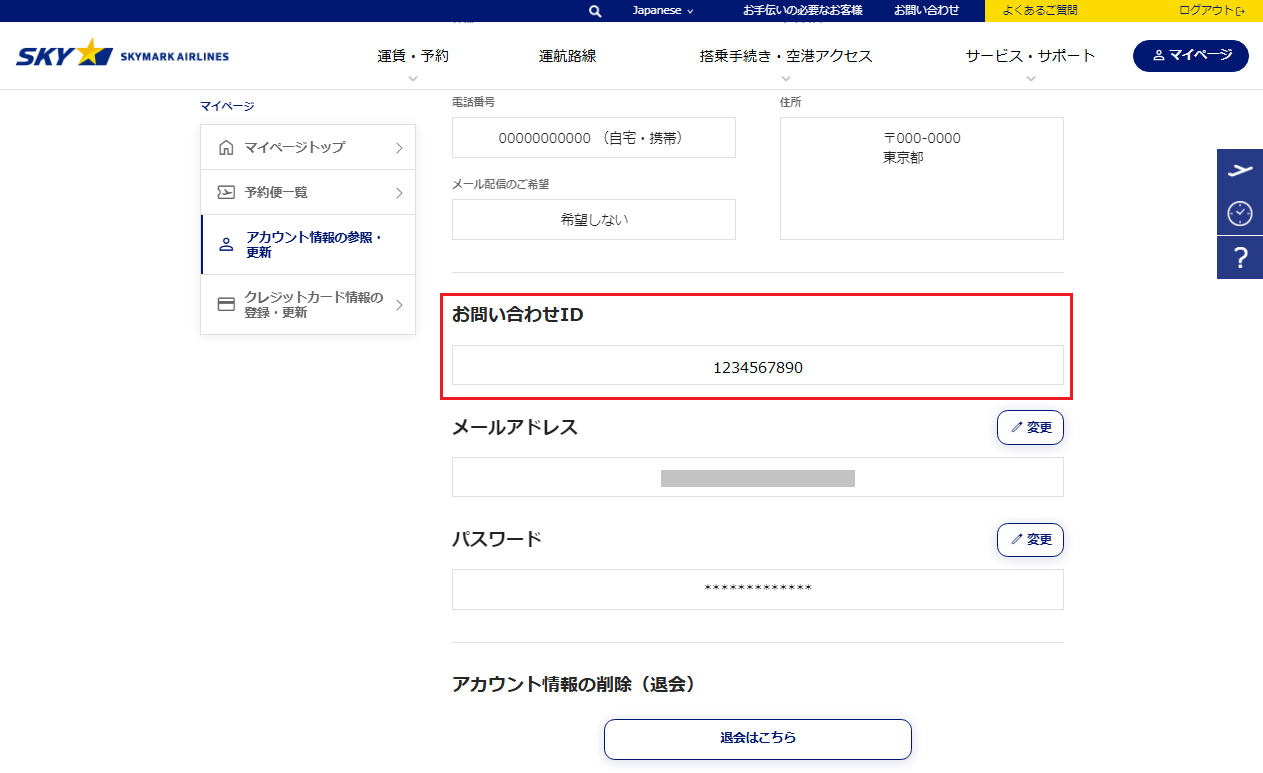1263x773 pixels.
Task: Click 変更 button next to パスワード
Action: pos(1030,540)
